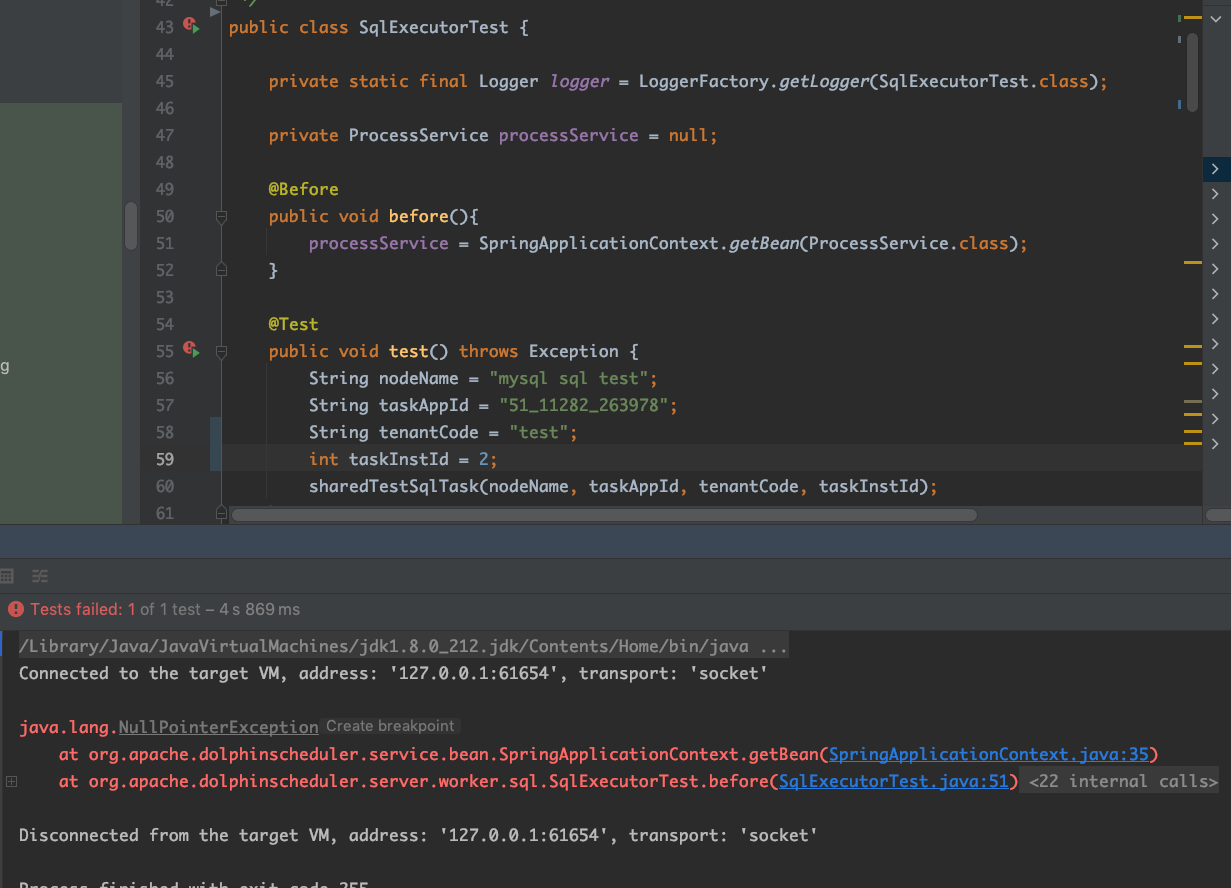Click fold end marker at line 52

[222, 270]
